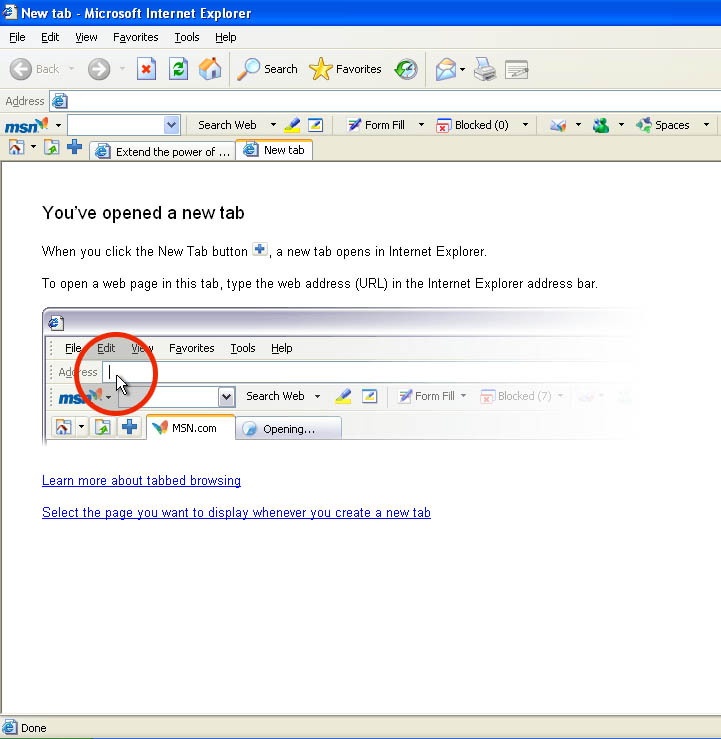Click the MSN toolbar search text box

[x=116, y=125]
